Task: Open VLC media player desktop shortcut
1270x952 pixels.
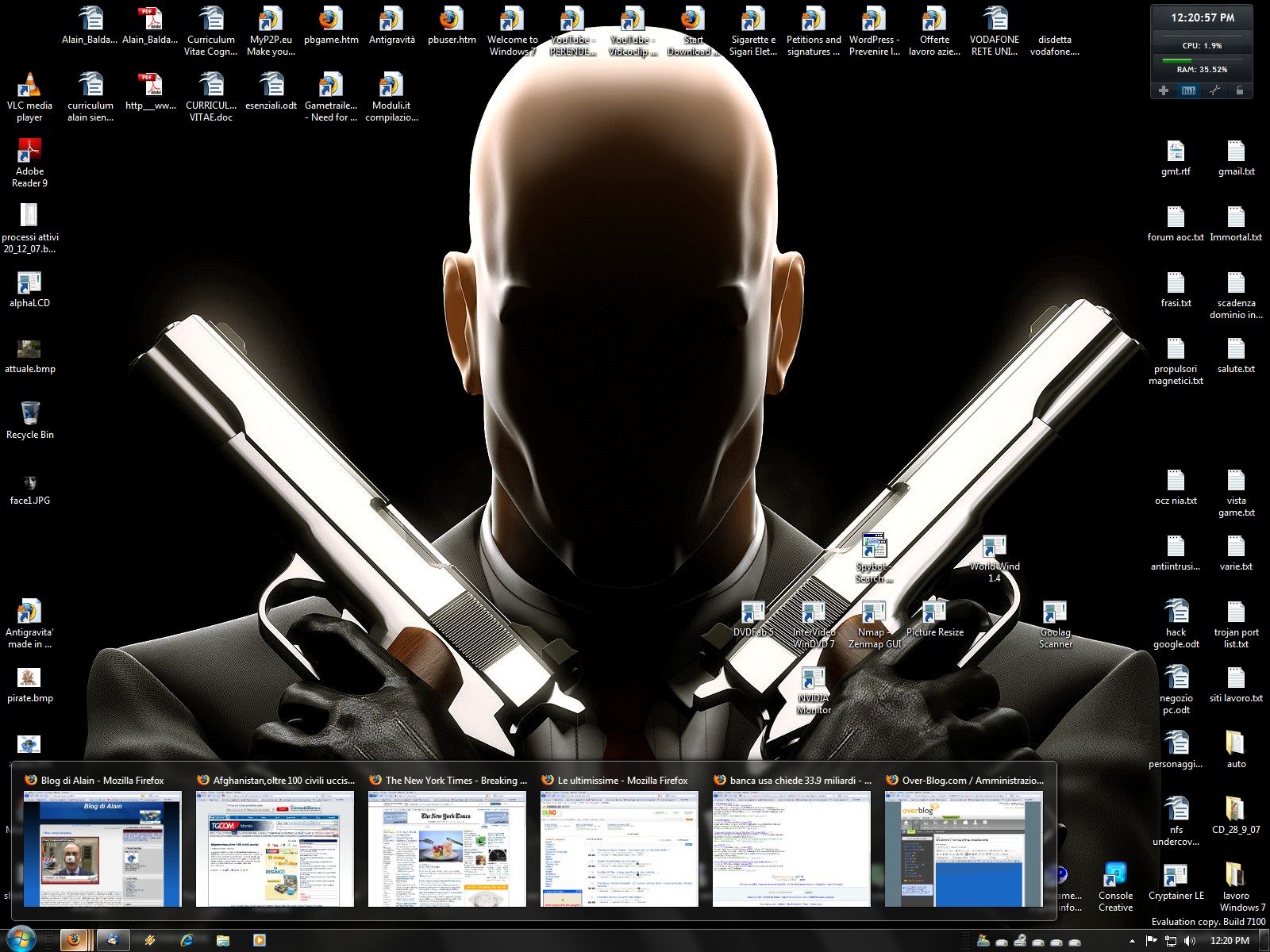Action: tap(29, 97)
